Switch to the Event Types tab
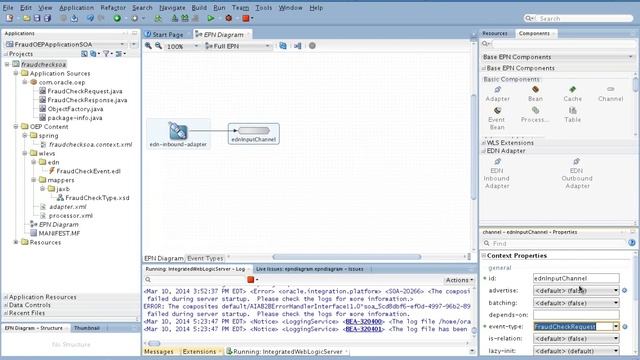This screenshot has width=640, height=360. tap(205, 258)
